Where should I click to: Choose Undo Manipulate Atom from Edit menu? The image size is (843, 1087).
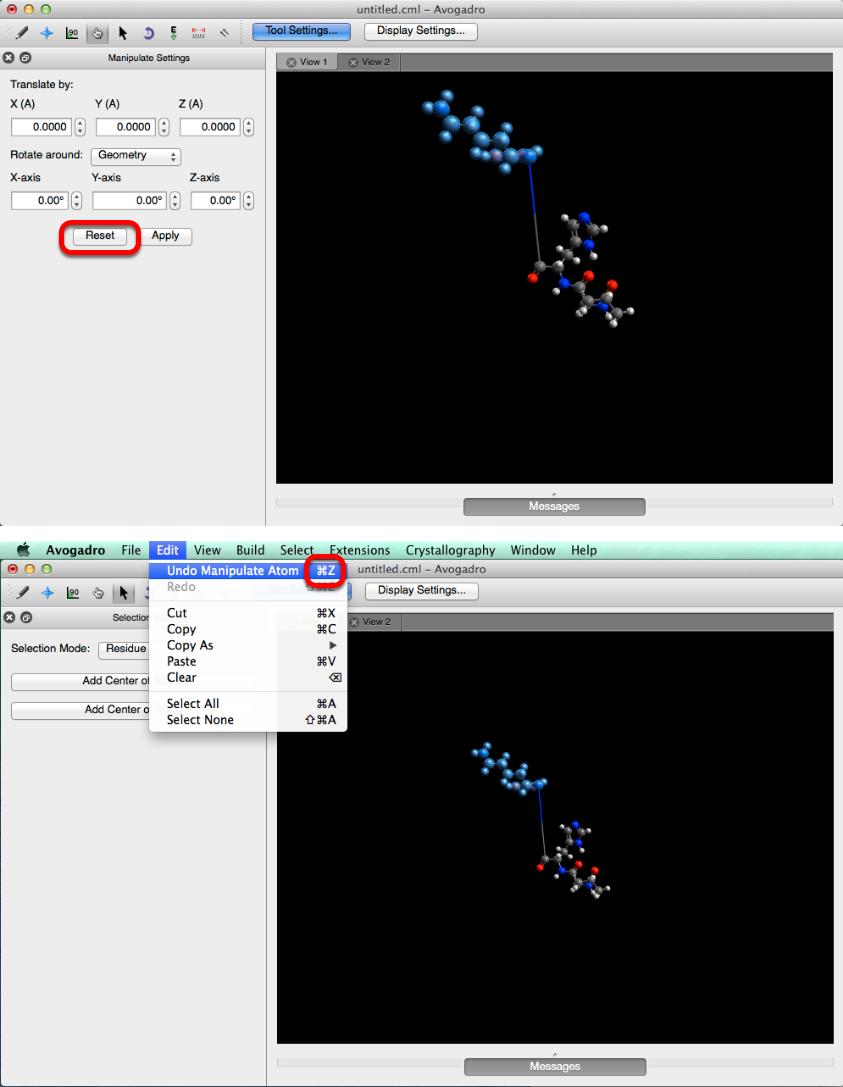point(232,570)
